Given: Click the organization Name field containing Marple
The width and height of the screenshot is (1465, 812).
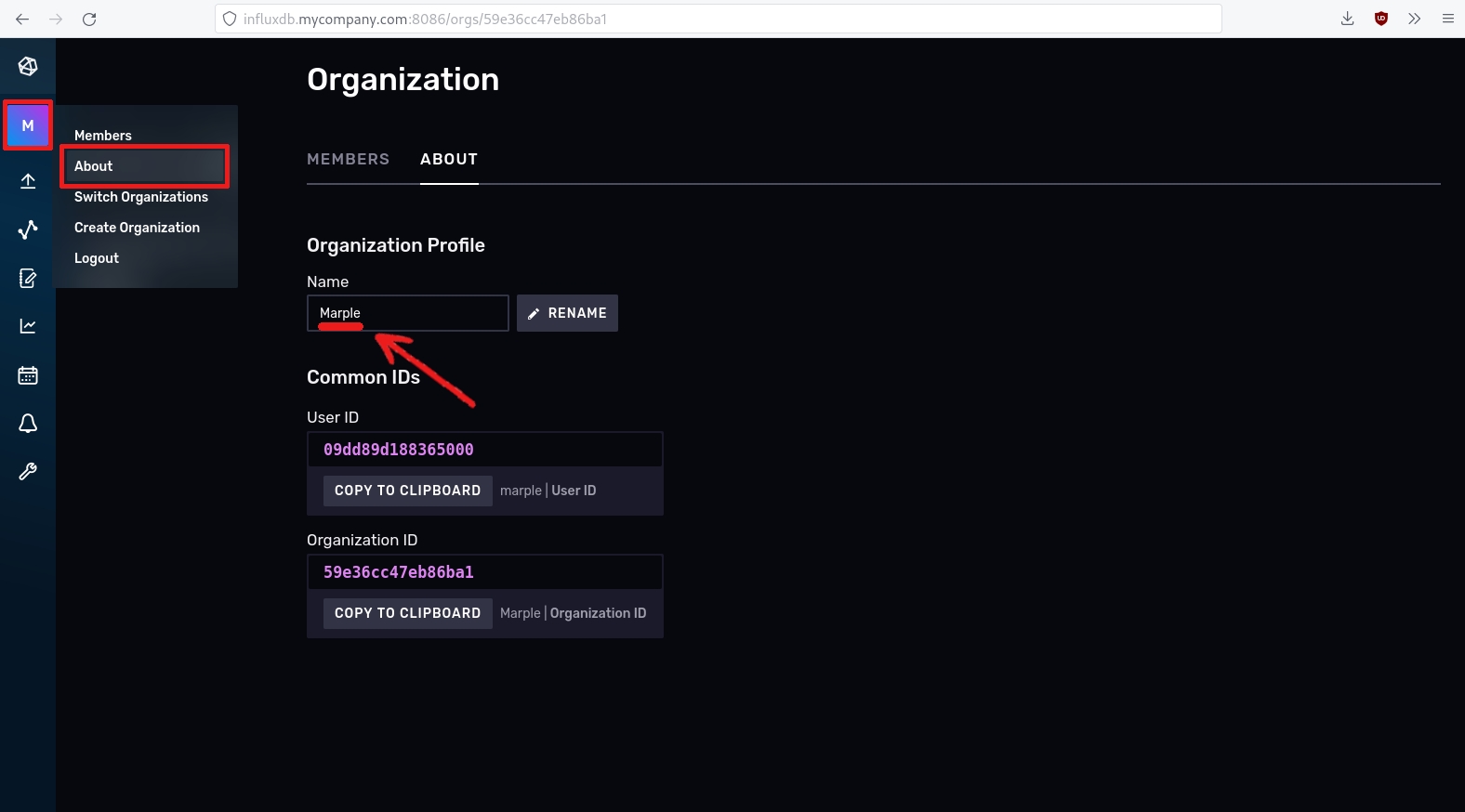Looking at the screenshot, I should pos(407,313).
